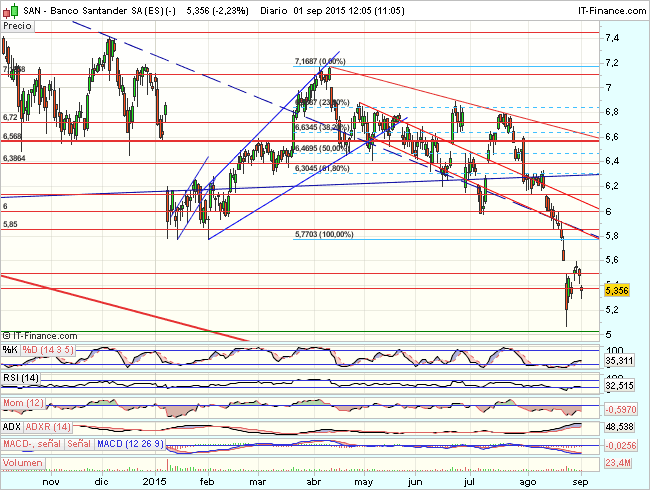Click the ago date axis label
The height and width of the screenshot is (490, 650).
point(528,482)
